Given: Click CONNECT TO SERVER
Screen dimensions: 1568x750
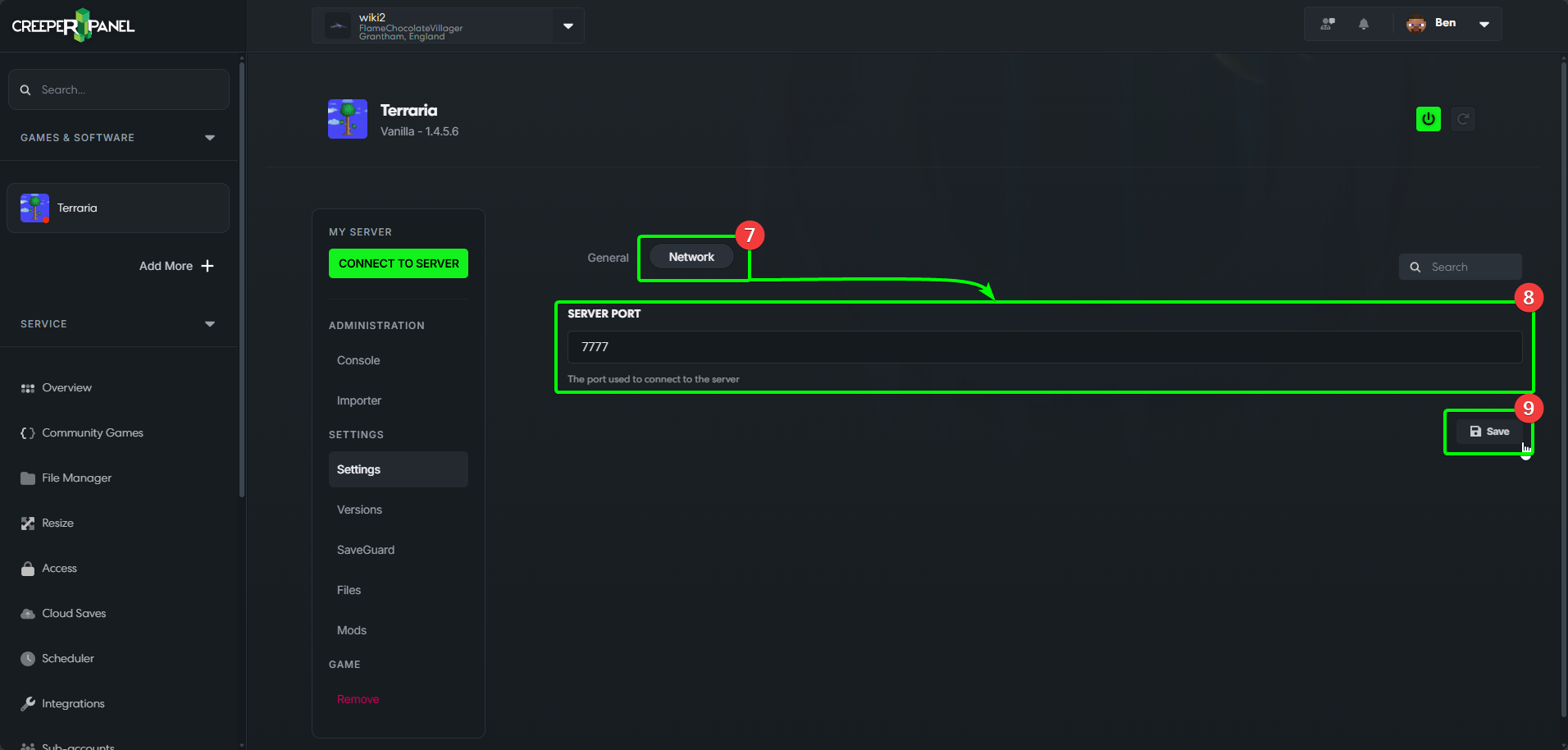Looking at the screenshot, I should pos(398,263).
